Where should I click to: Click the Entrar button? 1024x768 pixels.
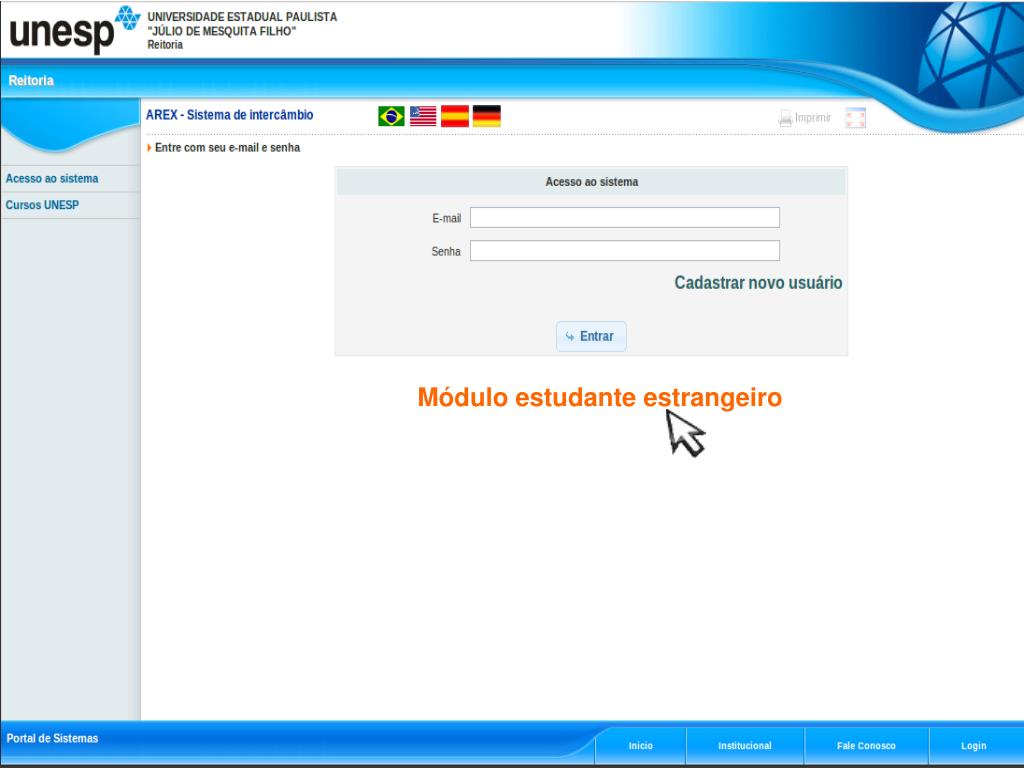point(591,336)
